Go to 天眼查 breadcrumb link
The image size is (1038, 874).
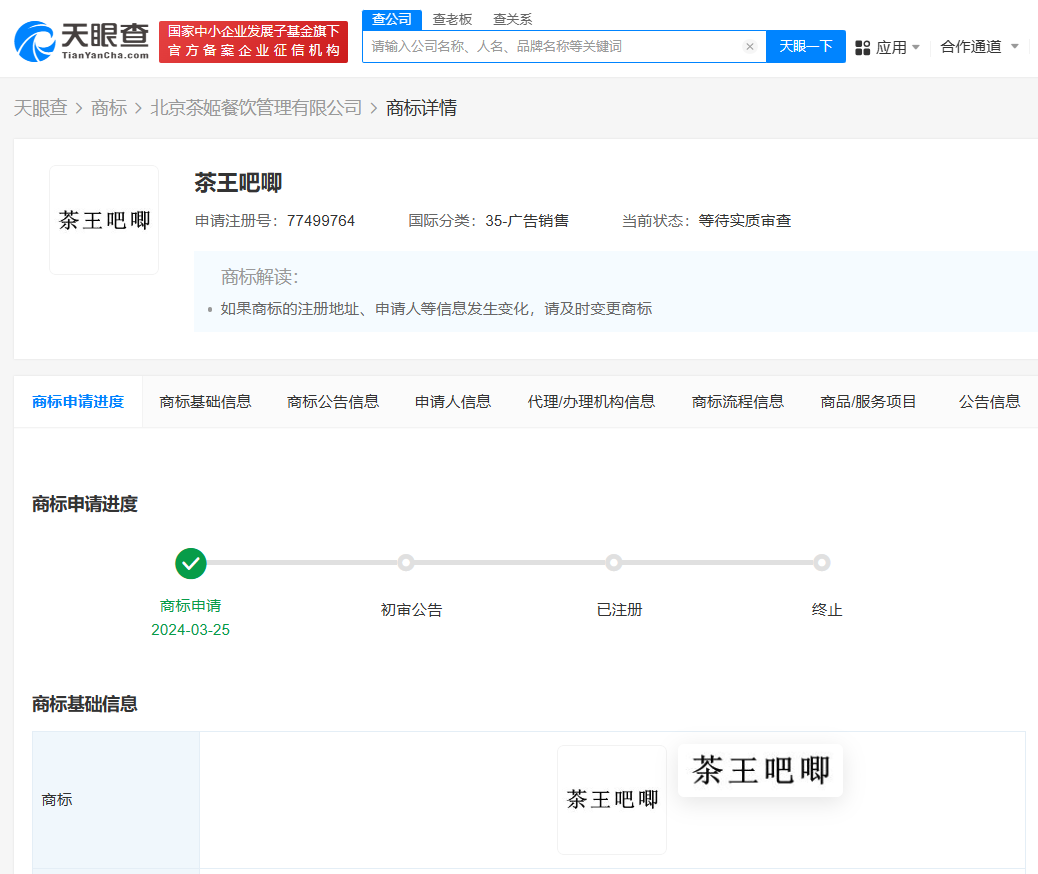[x=41, y=108]
